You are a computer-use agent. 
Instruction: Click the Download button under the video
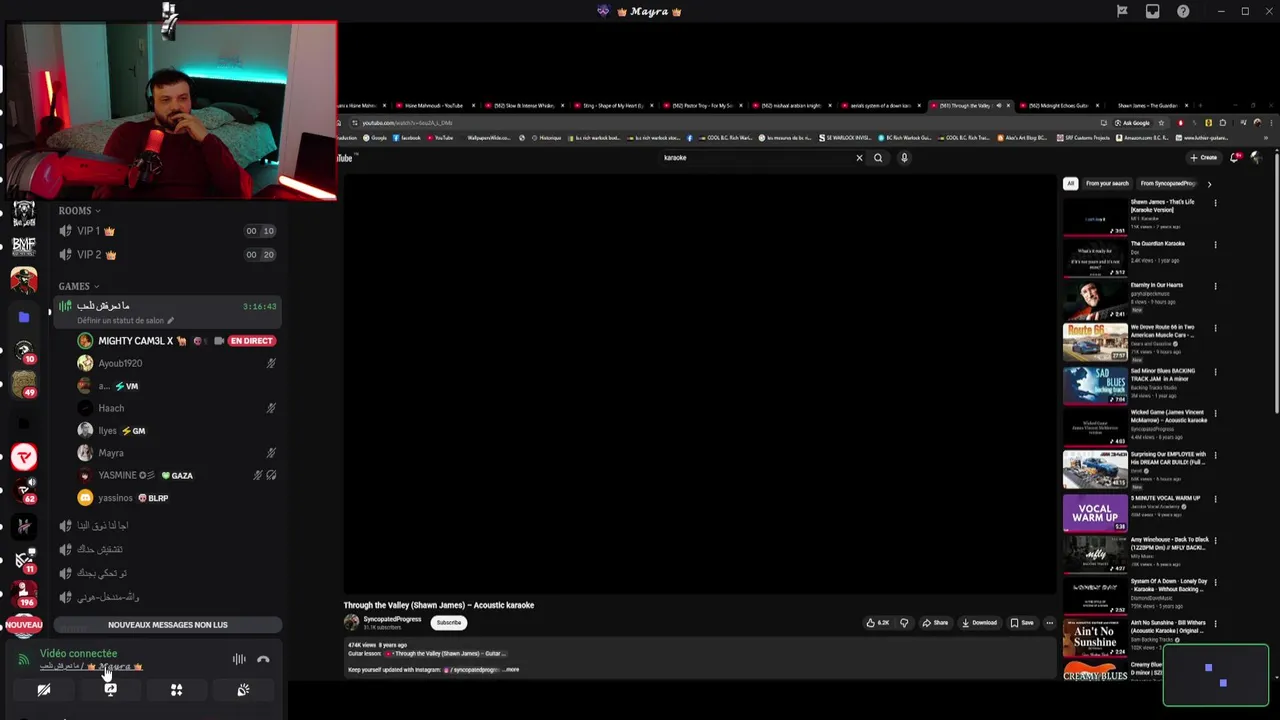point(979,623)
